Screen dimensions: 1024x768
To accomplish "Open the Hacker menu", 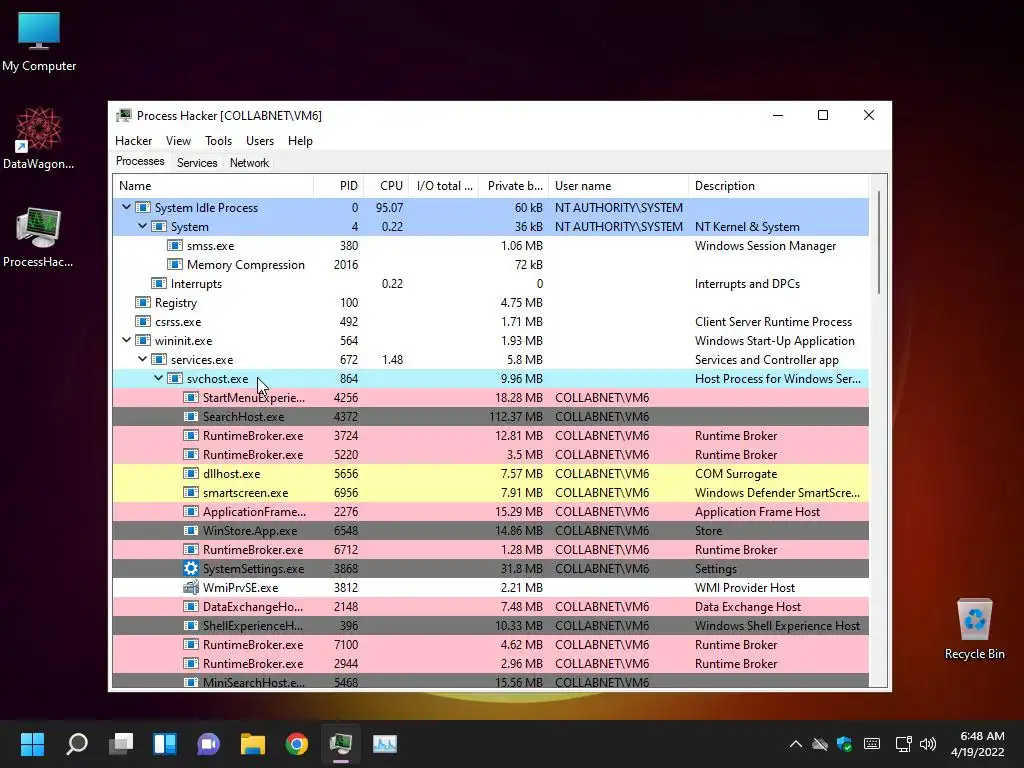I will [x=133, y=140].
